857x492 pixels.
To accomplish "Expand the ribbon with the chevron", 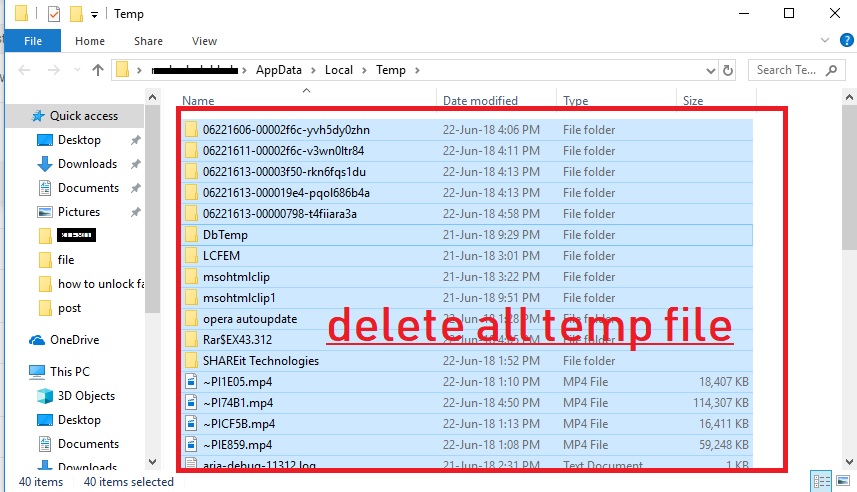I will (x=823, y=42).
